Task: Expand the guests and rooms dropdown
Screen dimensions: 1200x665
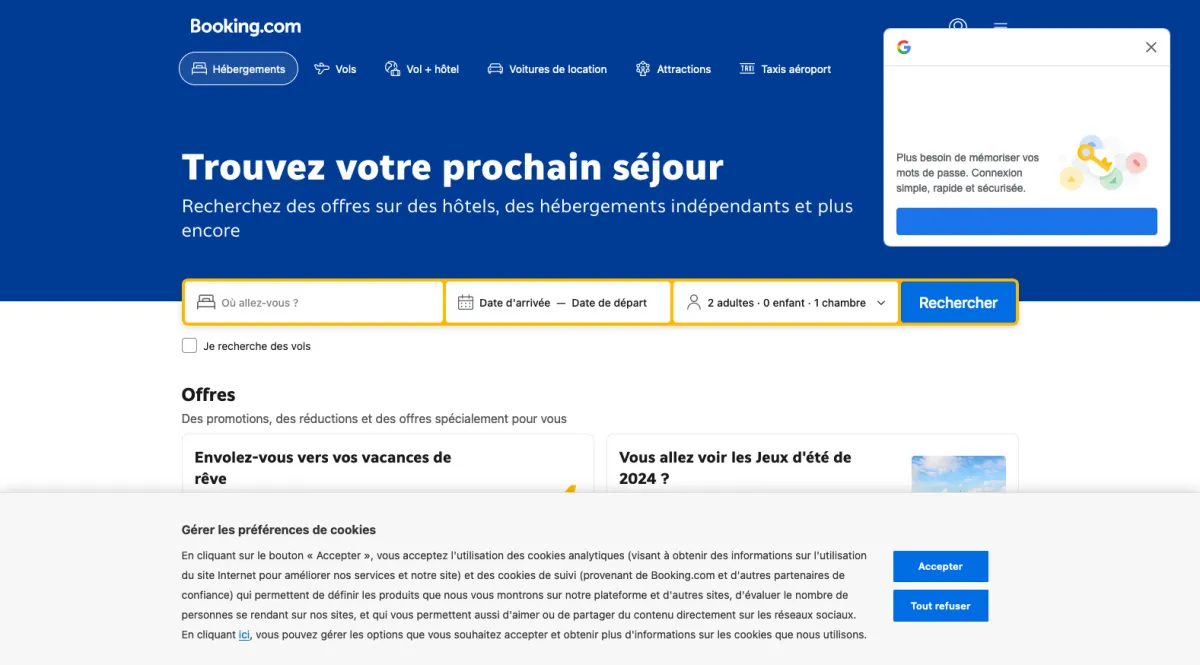Action: pyautogui.click(x=786, y=302)
